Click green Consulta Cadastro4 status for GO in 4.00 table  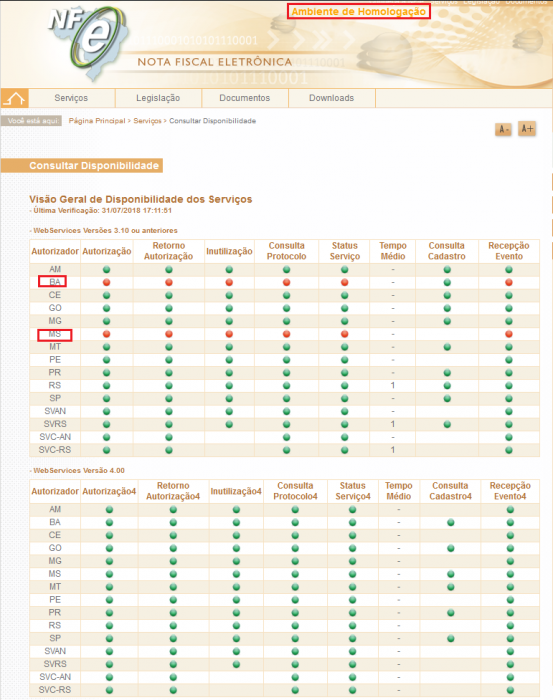[x=451, y=548]
